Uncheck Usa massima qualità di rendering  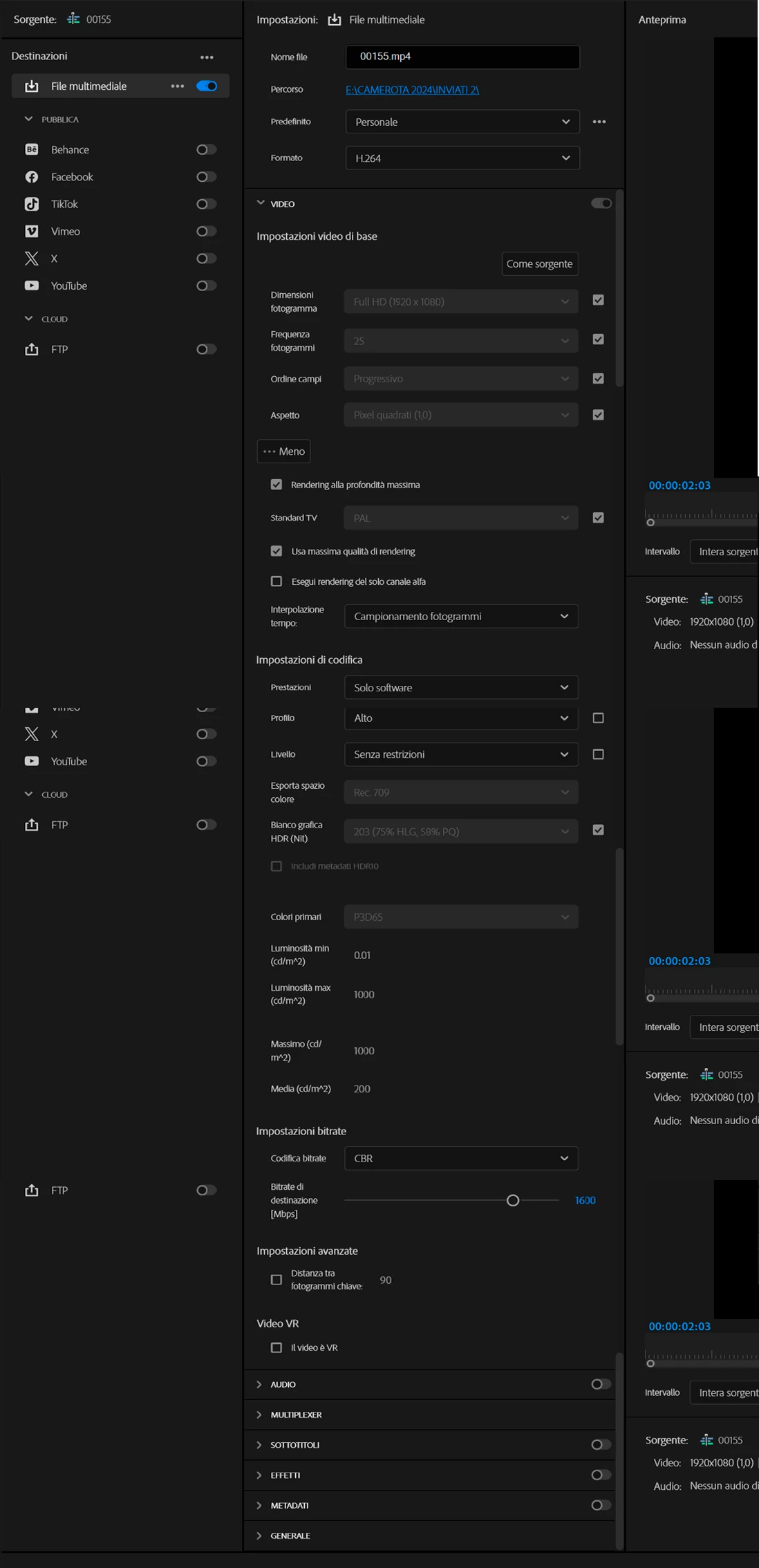(x=277, y=551)
